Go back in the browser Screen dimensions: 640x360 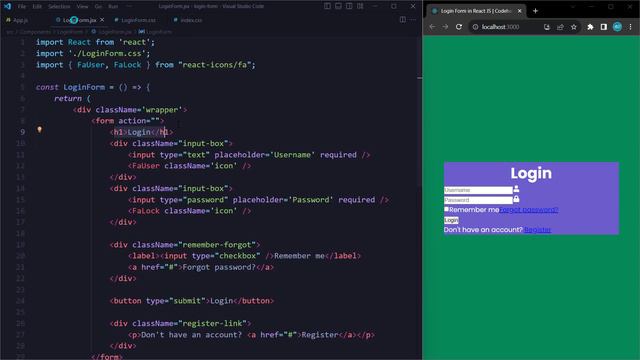[432, 27]
